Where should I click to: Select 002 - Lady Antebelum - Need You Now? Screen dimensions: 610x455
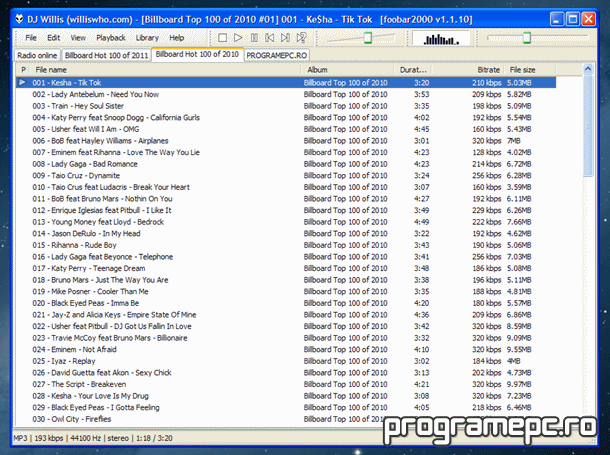tap(286, 94)
